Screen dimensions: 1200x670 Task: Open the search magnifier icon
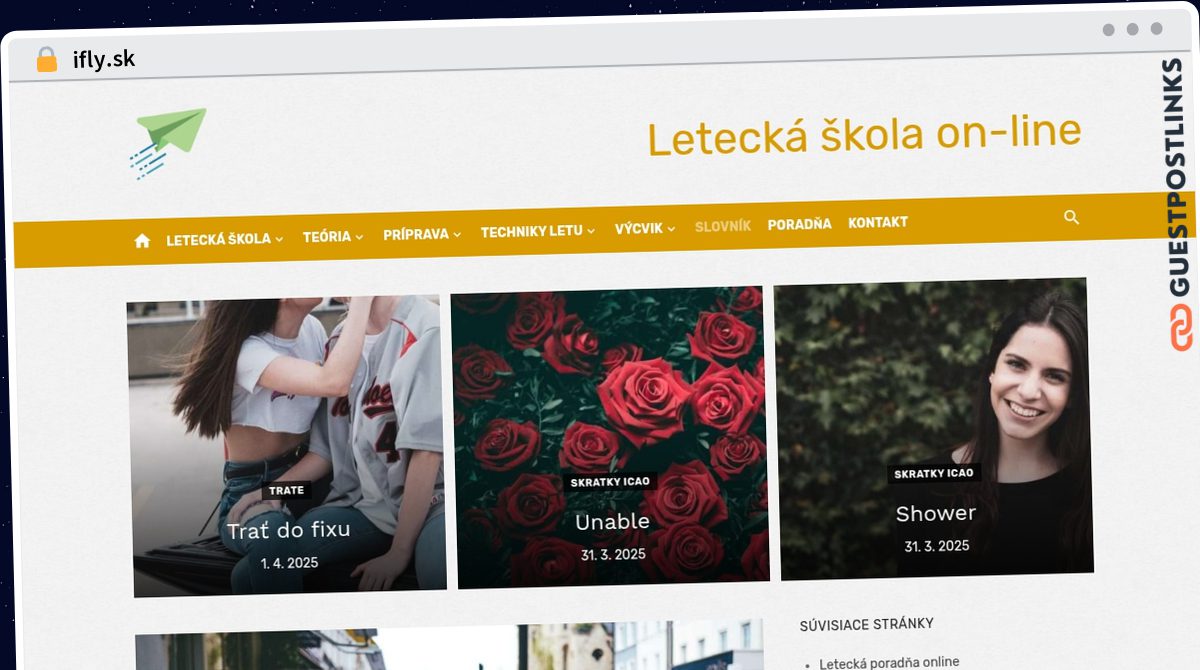pyautogui.click(x=1071, y=217)
